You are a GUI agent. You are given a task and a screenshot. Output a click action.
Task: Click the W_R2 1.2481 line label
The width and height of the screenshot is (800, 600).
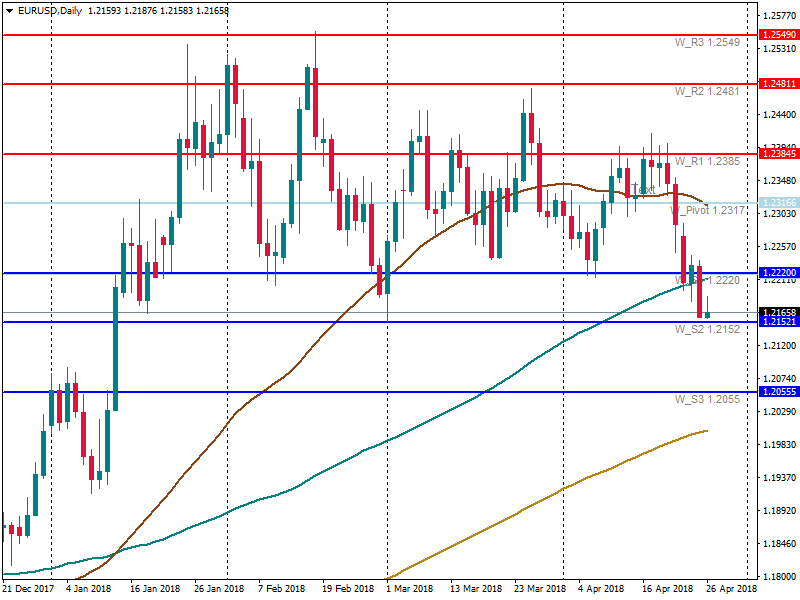click(706, 91)
